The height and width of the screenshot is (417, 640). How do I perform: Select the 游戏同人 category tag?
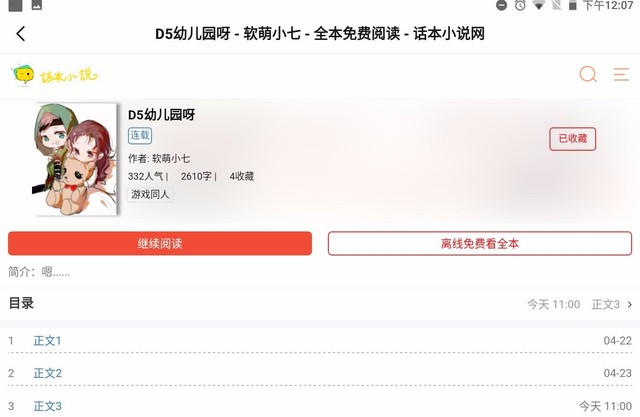(x=150, y=194)
